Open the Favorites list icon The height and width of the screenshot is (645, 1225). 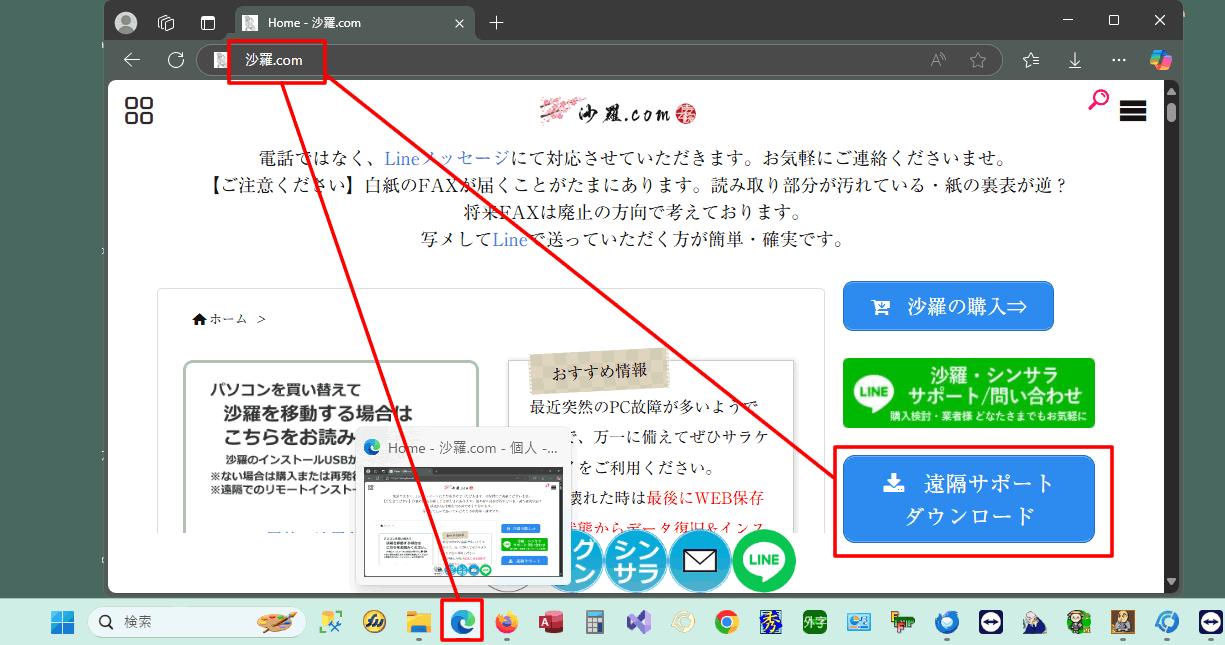click(1032, 60)
